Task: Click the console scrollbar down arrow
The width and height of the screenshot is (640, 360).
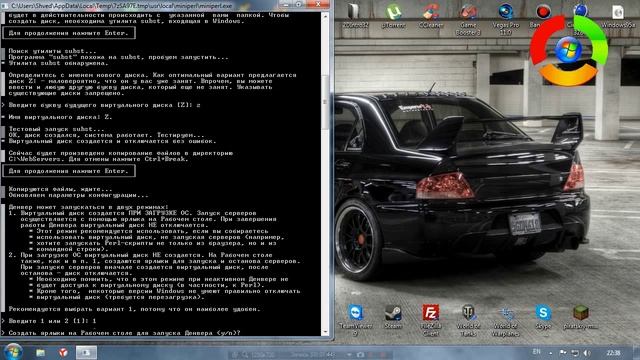Action: click(325, 331)
